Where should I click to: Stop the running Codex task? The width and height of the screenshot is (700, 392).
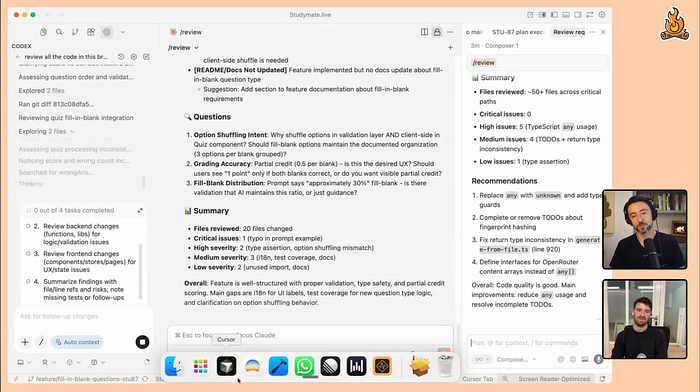[x=142, y=342]
